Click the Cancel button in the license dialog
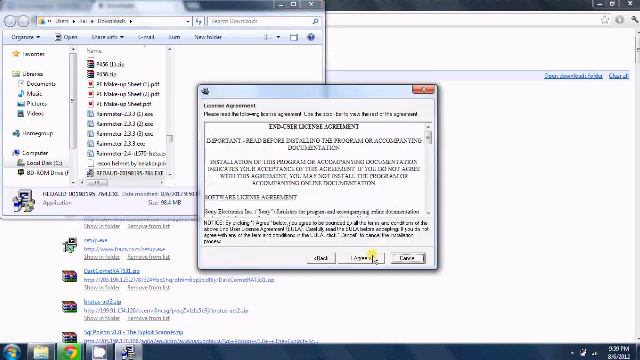Screen dimensions: 640x360 click(407, 258)
